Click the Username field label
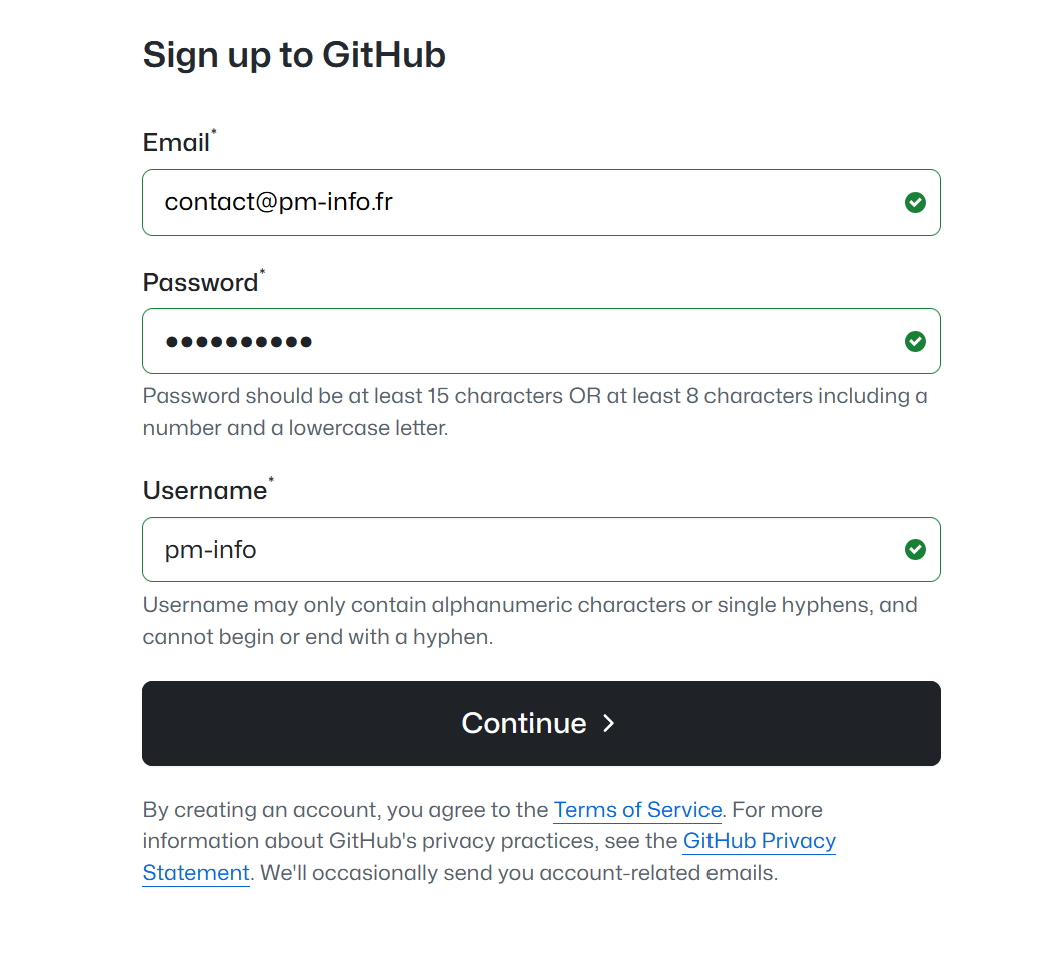This screenshot has width=1058, height=957. 205,491
